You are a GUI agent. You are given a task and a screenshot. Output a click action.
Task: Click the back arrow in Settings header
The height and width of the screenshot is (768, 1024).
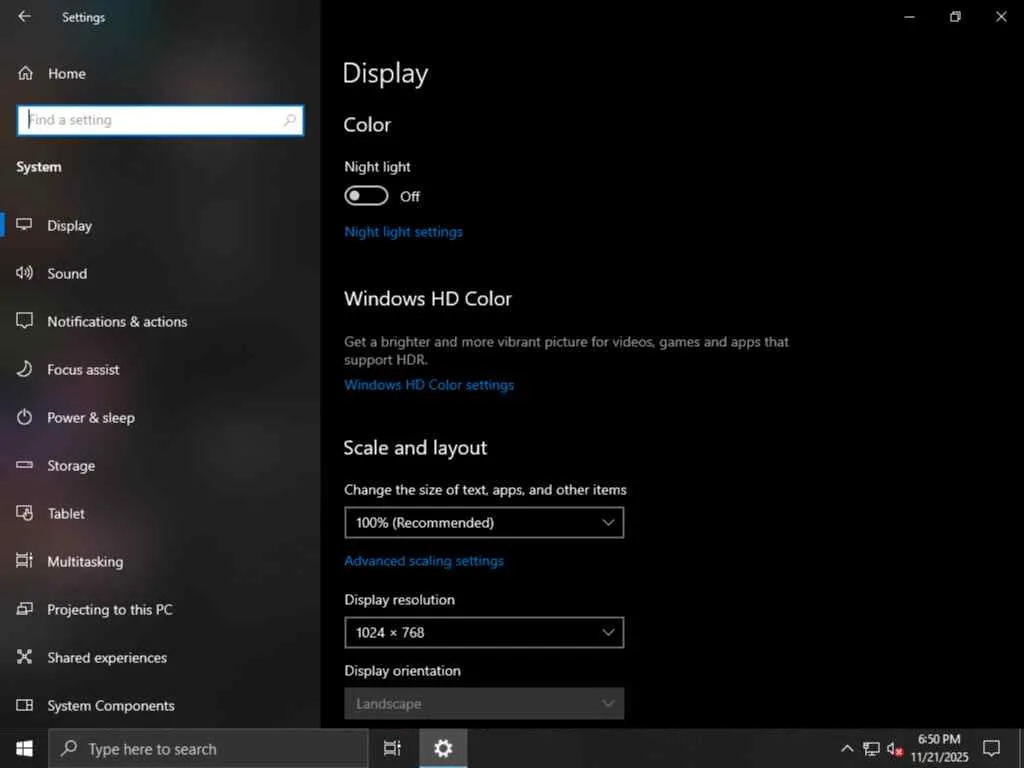pyautogui.click(x=24, y=16)
